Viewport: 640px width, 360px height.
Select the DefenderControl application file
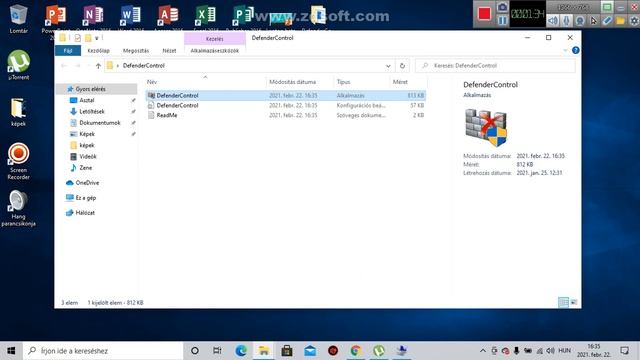[x=286, y=96]
